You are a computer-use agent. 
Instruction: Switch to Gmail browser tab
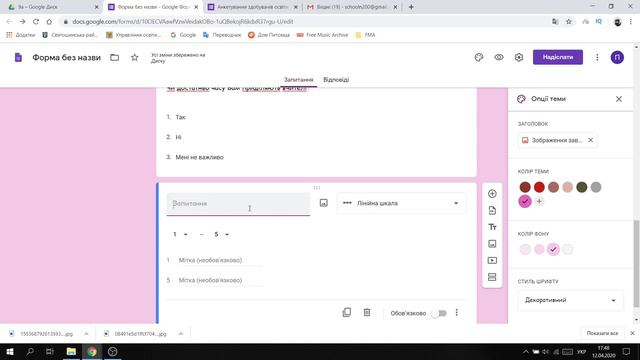351,7
